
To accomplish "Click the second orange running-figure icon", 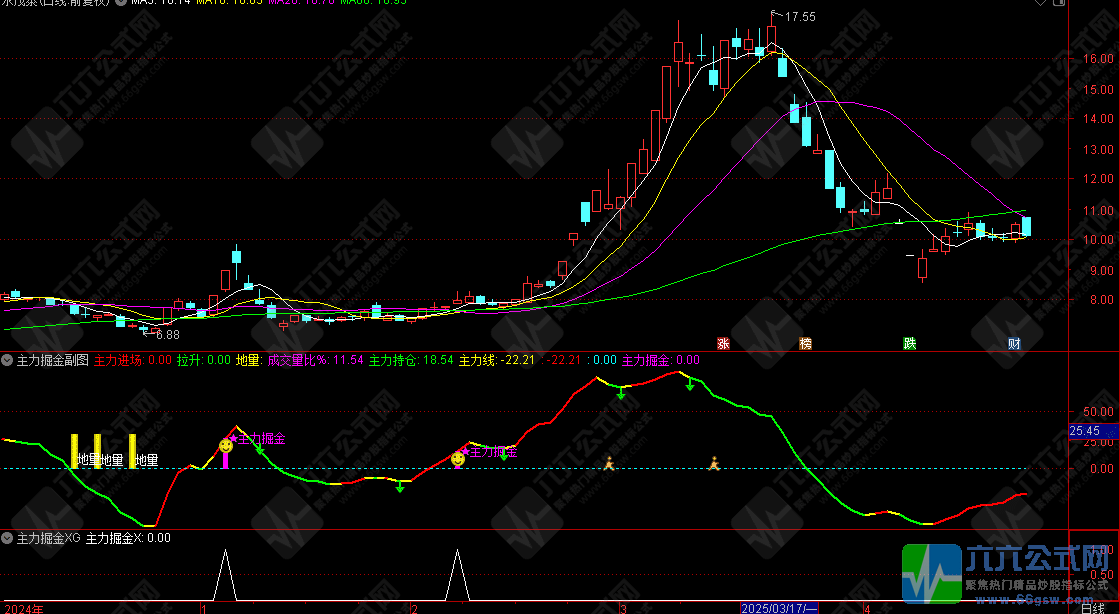I will click(714, 462).
